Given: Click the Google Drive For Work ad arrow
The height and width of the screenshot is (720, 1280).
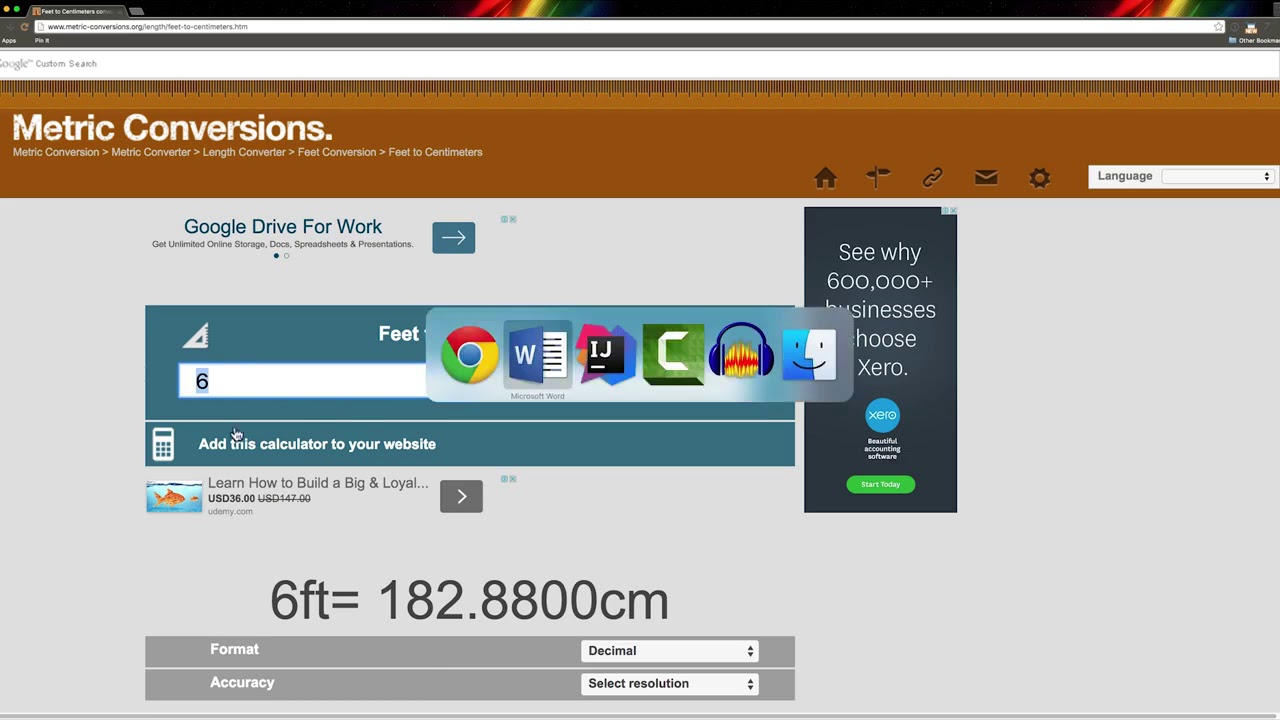Looking at the screenshot, I should tap(454, 238).
